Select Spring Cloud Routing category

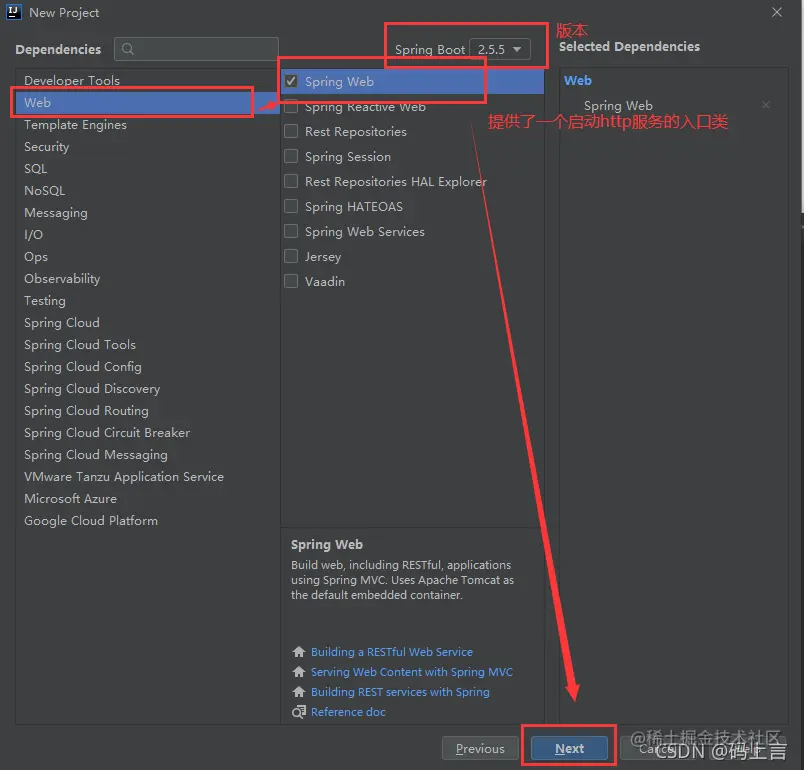pos(147,411)
